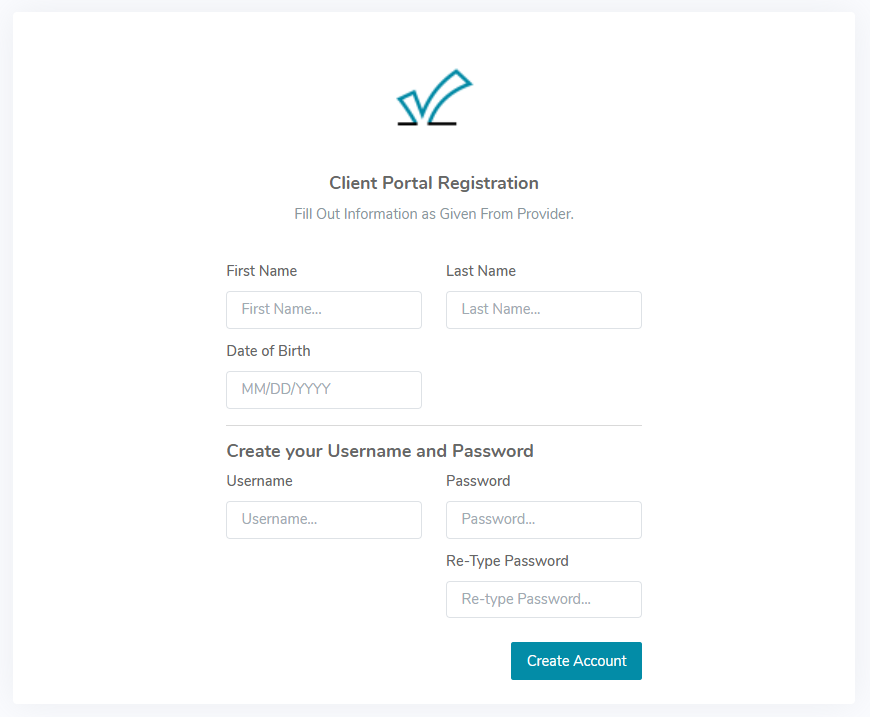Click the Re-Type Password label text

coord(507,561)
